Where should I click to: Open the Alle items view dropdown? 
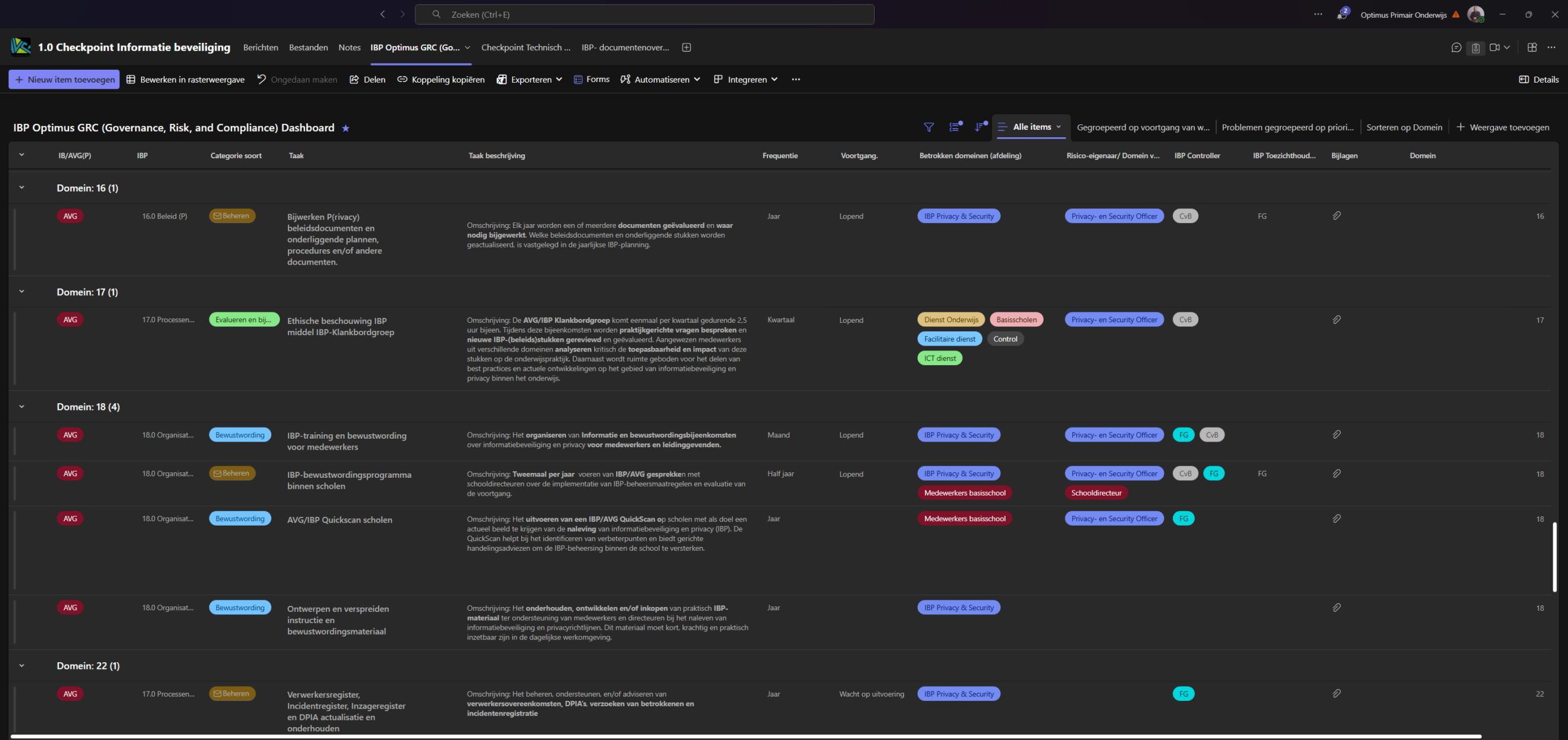point(1031,127)
